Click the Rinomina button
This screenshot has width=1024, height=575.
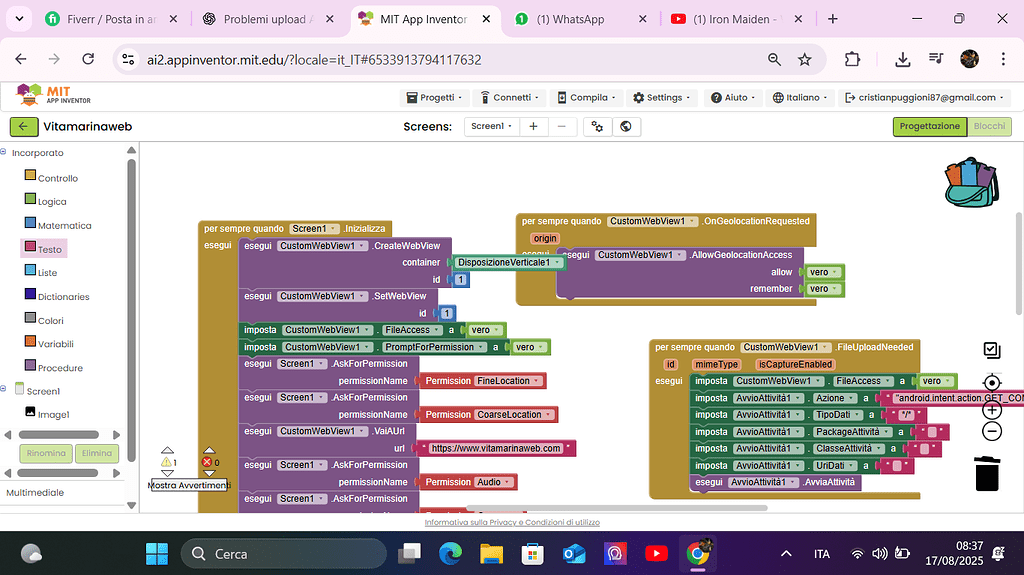tap(46, 453)
